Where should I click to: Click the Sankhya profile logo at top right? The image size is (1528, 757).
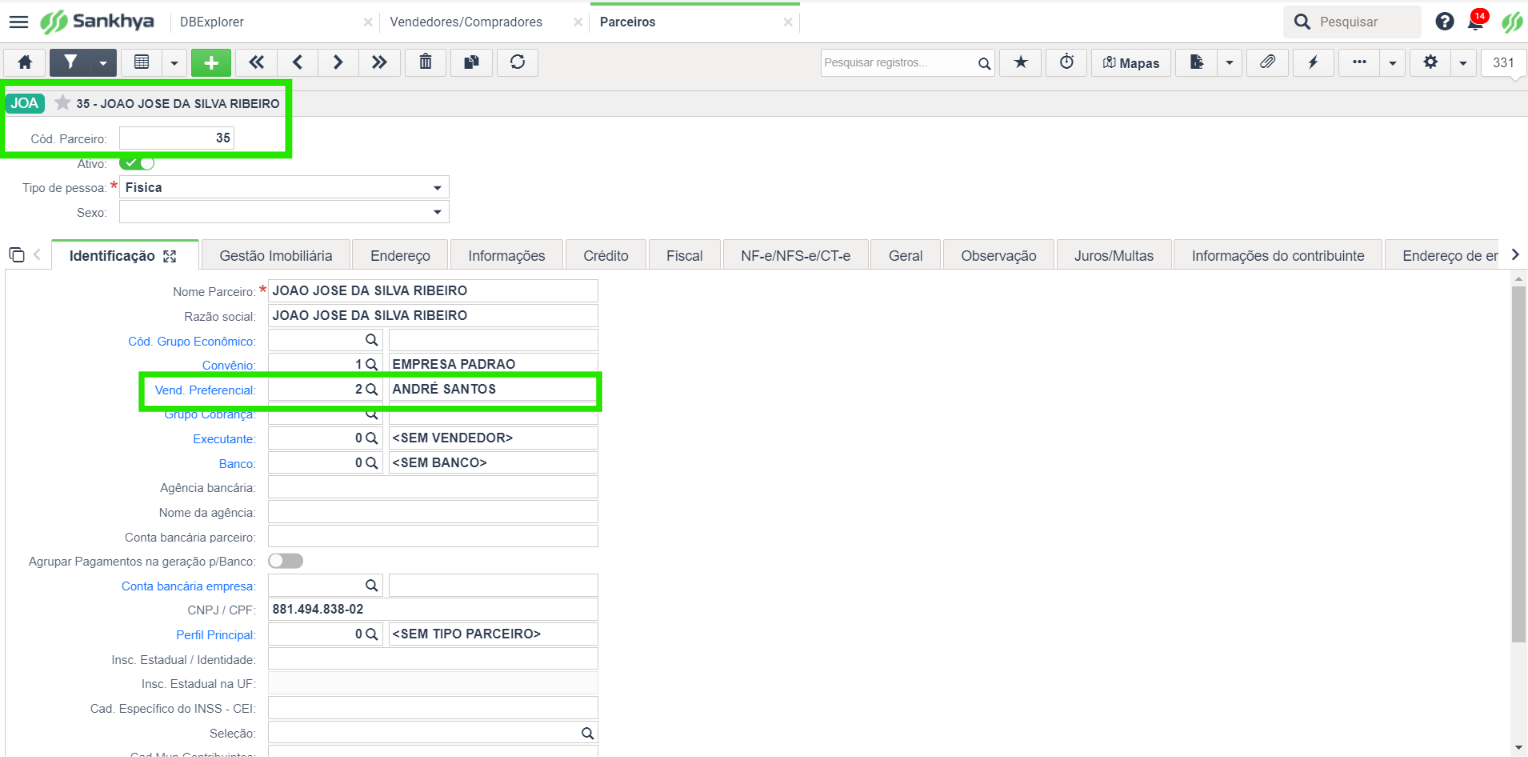point(1511,22)
